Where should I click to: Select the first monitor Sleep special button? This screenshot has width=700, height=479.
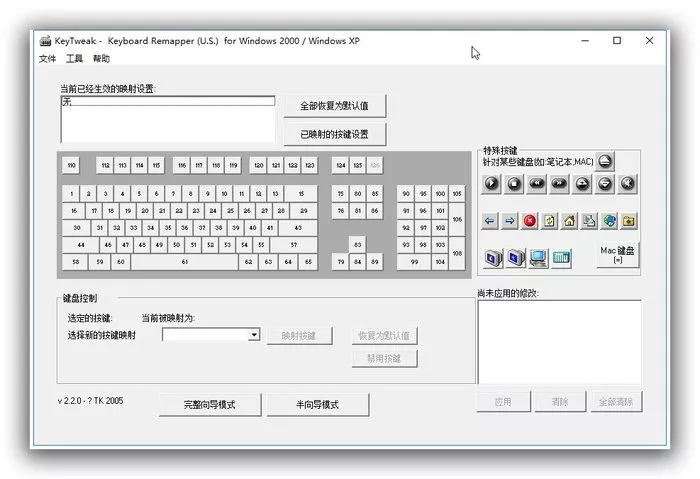click(493, 258)
